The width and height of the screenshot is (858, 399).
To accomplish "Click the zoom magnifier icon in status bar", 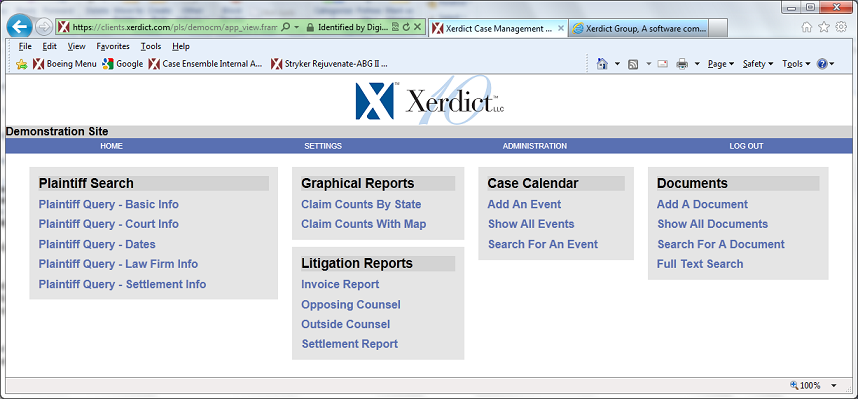I will click(x=794, y=385).
